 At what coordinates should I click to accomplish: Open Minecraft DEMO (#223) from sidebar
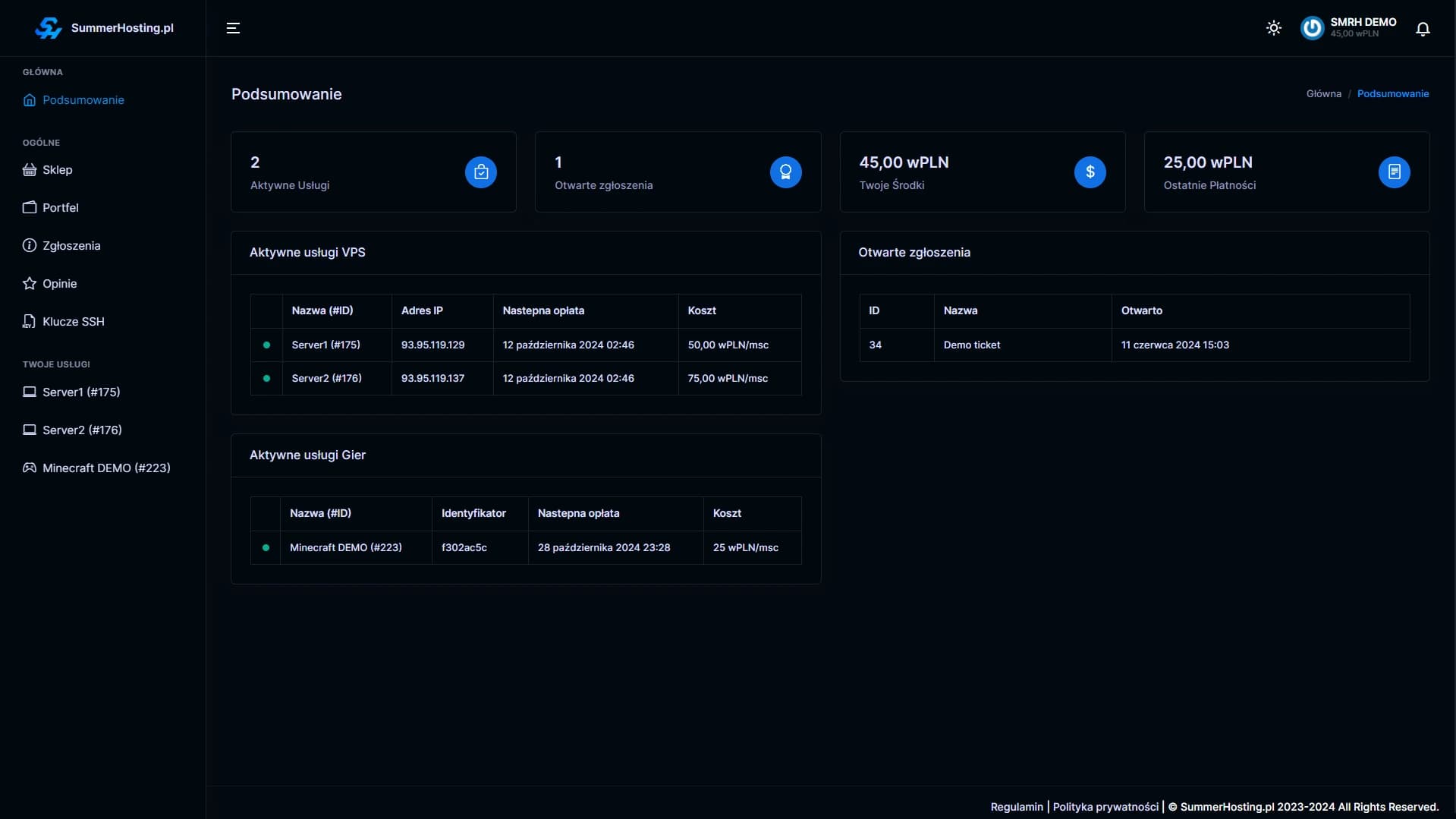(106, 468)
